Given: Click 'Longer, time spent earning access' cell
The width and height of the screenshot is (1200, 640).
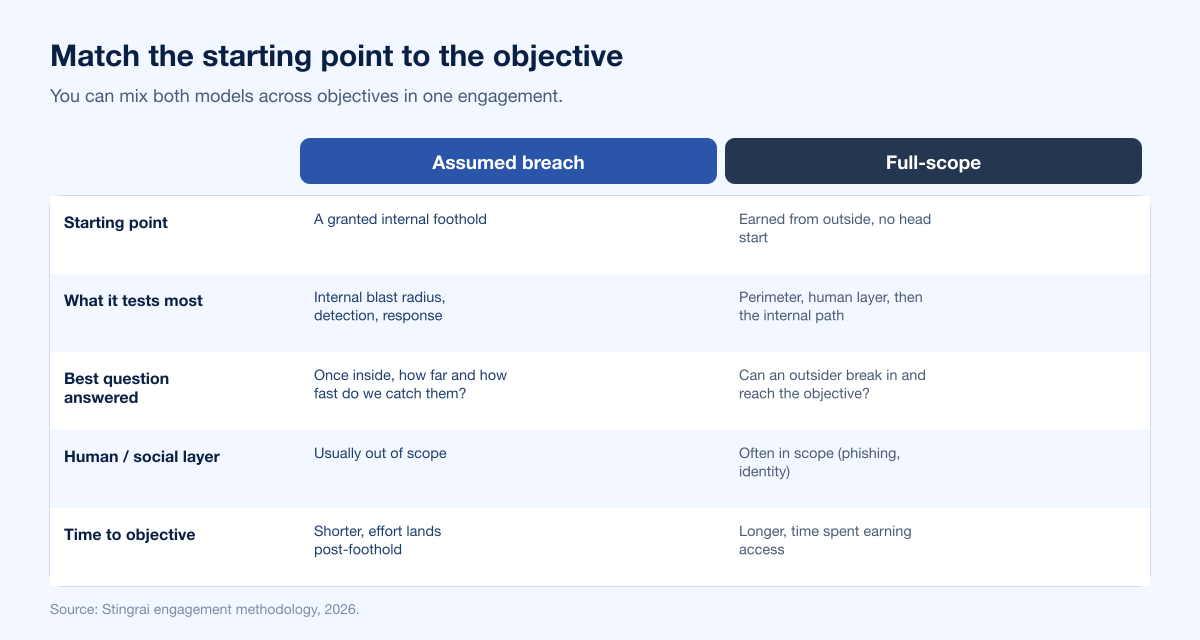Looking at the screenshot, I should click(825, 540).
